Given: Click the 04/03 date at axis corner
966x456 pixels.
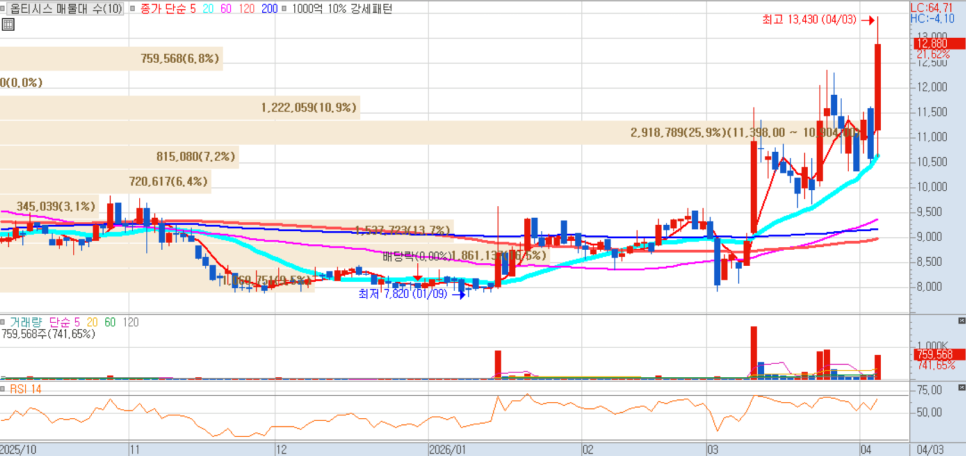Looking at the screenshot, I should pyautogui.click(x=931, y=449).
